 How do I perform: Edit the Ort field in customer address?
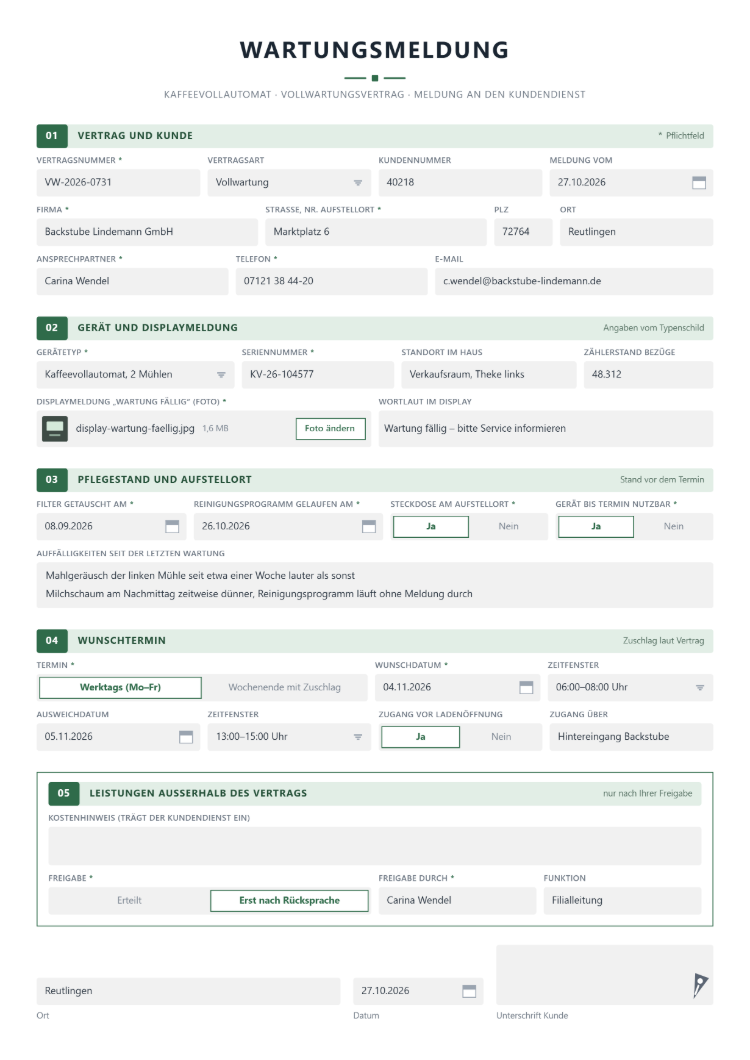click(x=636, y=232)
